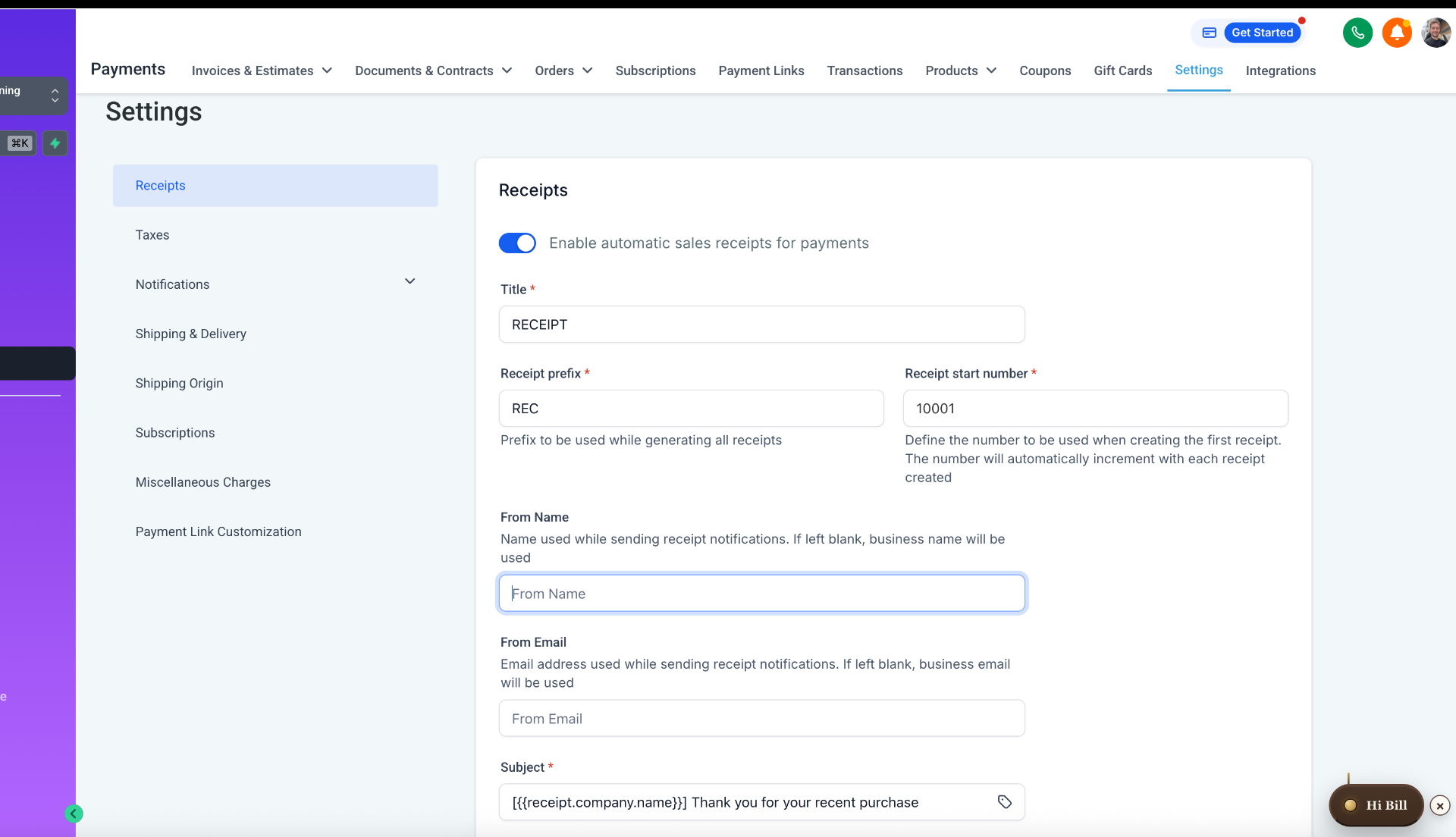Click the From Email input field

[761, 719]
